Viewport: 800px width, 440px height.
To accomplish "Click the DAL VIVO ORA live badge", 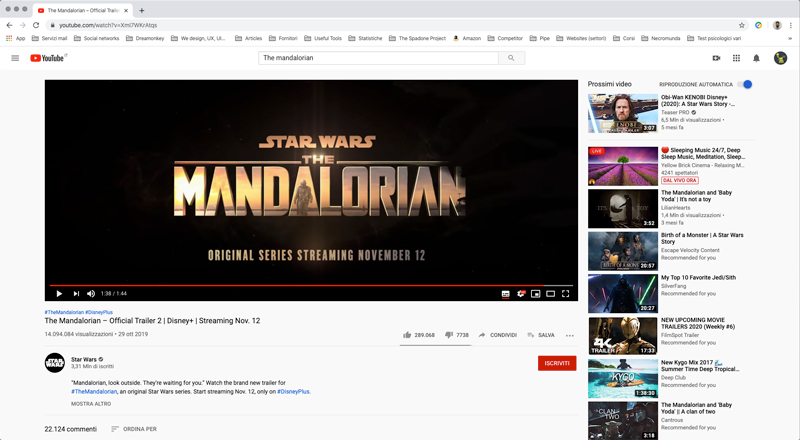I will [680, 180].
